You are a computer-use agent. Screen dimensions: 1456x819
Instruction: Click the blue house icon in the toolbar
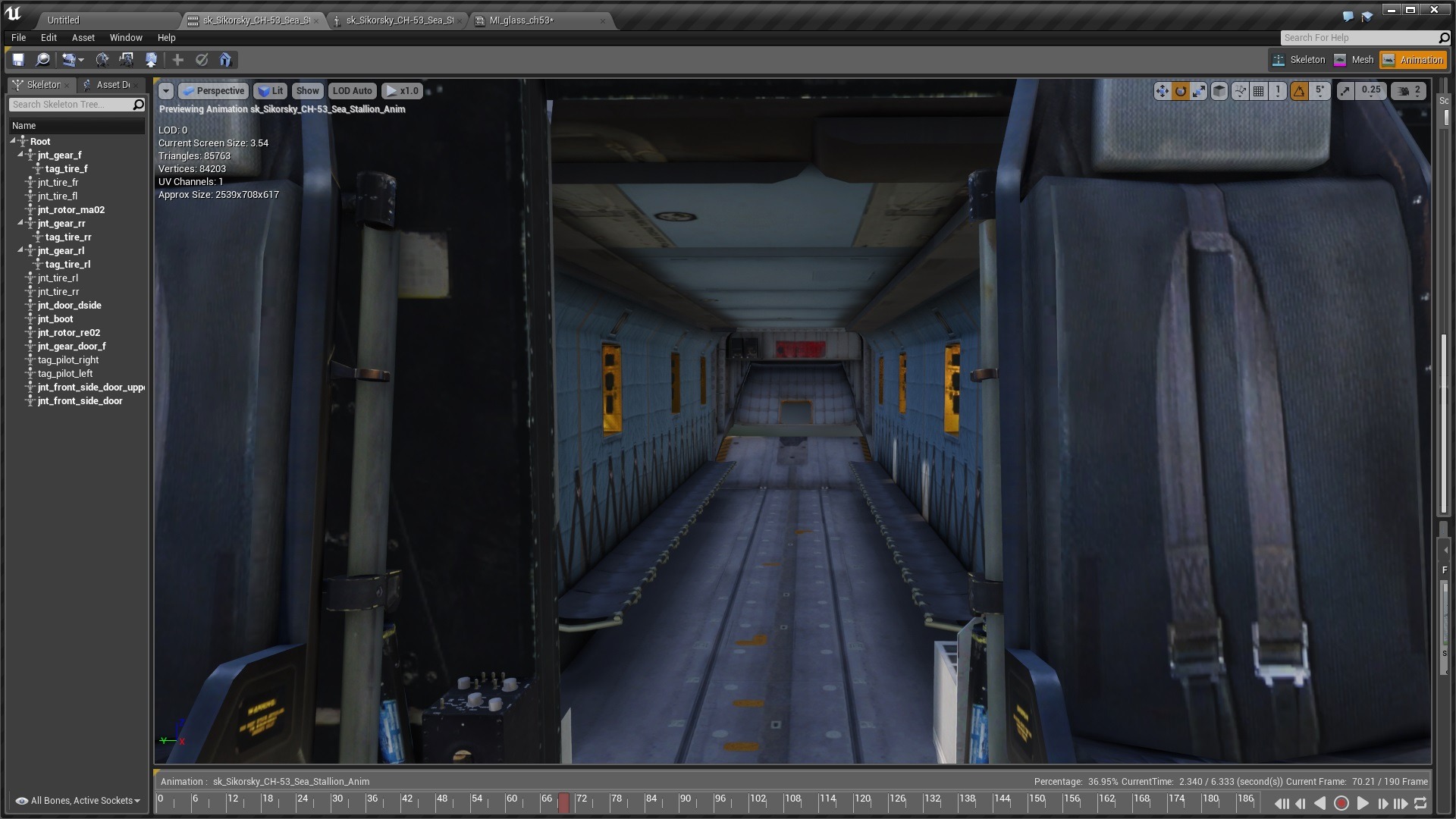pyautogui.click(x=225, y=60)
